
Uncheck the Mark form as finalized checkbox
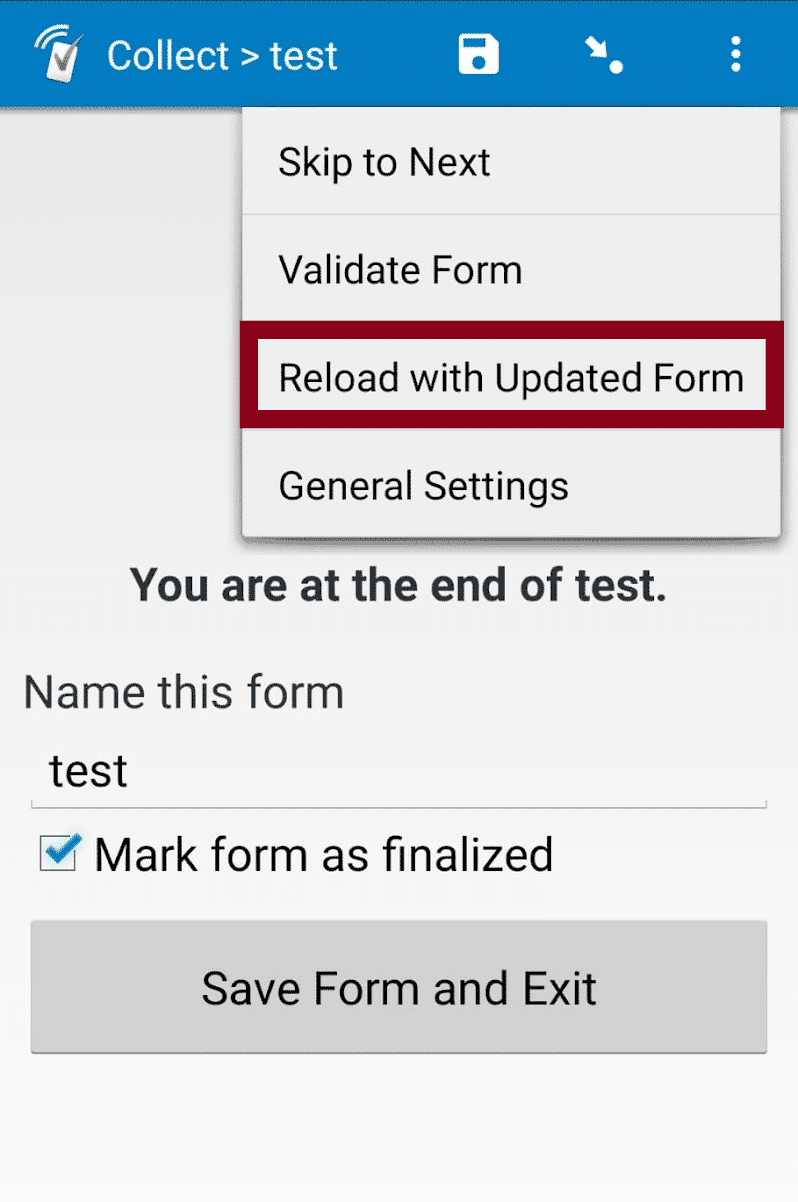tap(58, 853)
